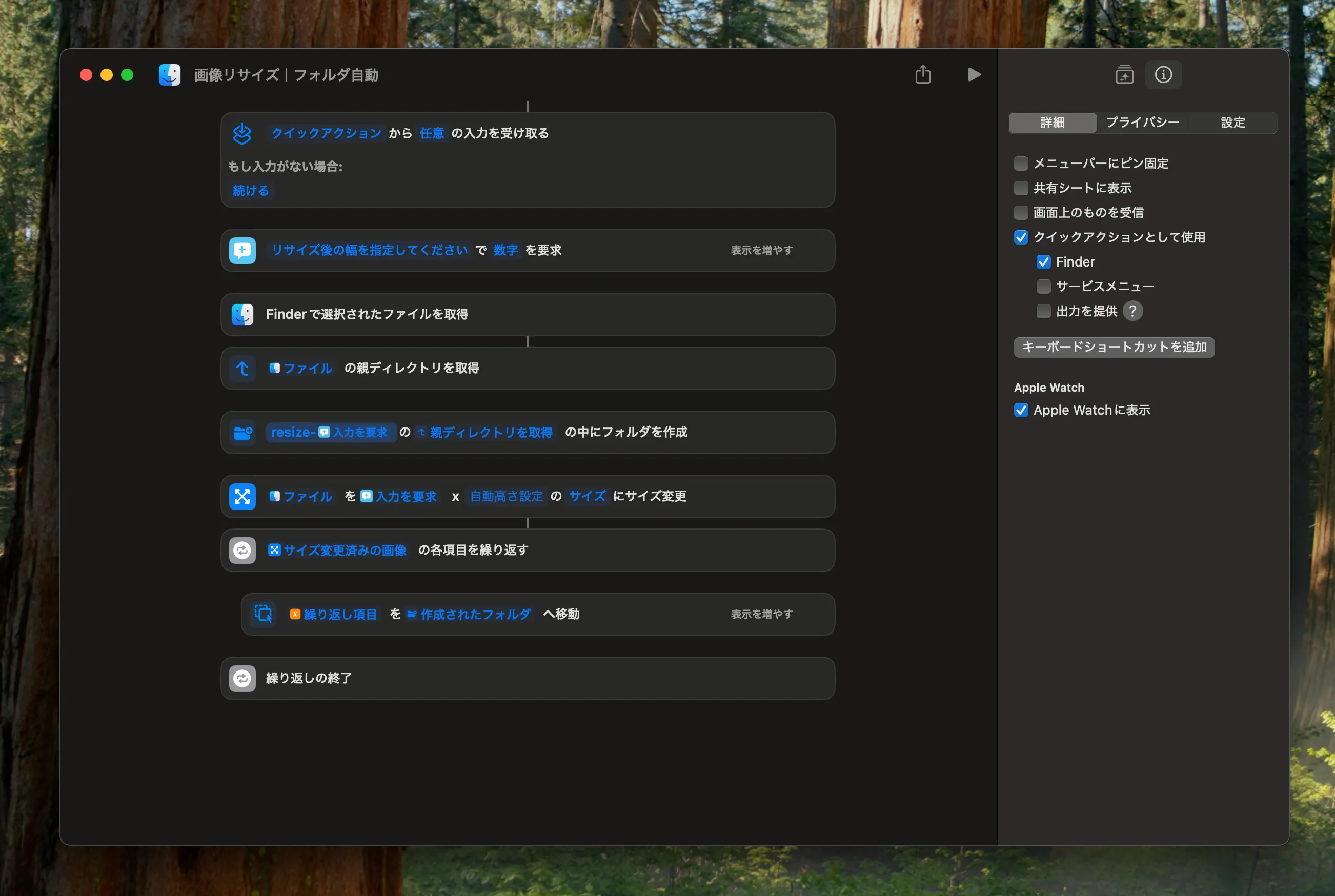Uncheck クイックアクションとして使用

click(x=1021, y=237)
